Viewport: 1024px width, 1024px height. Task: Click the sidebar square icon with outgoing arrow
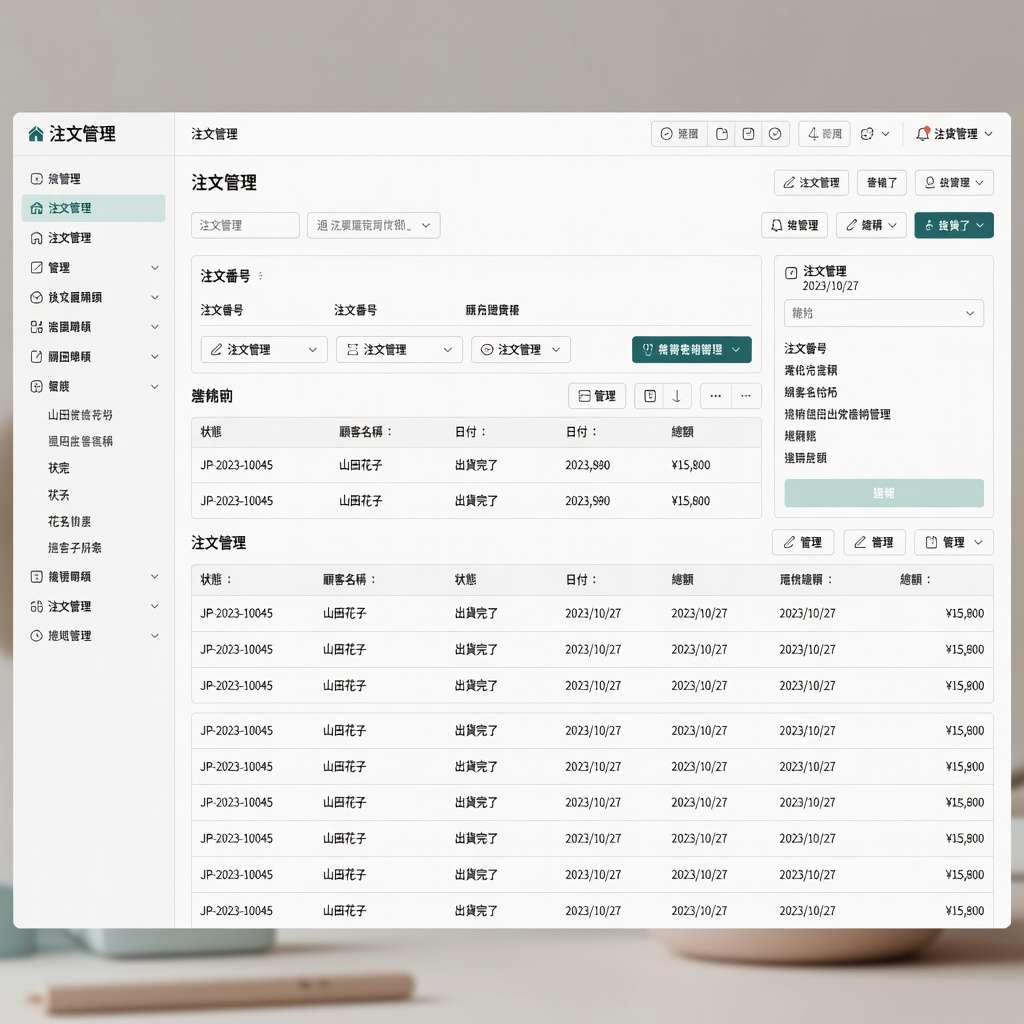pyautogui.click(x=37, y=357)
